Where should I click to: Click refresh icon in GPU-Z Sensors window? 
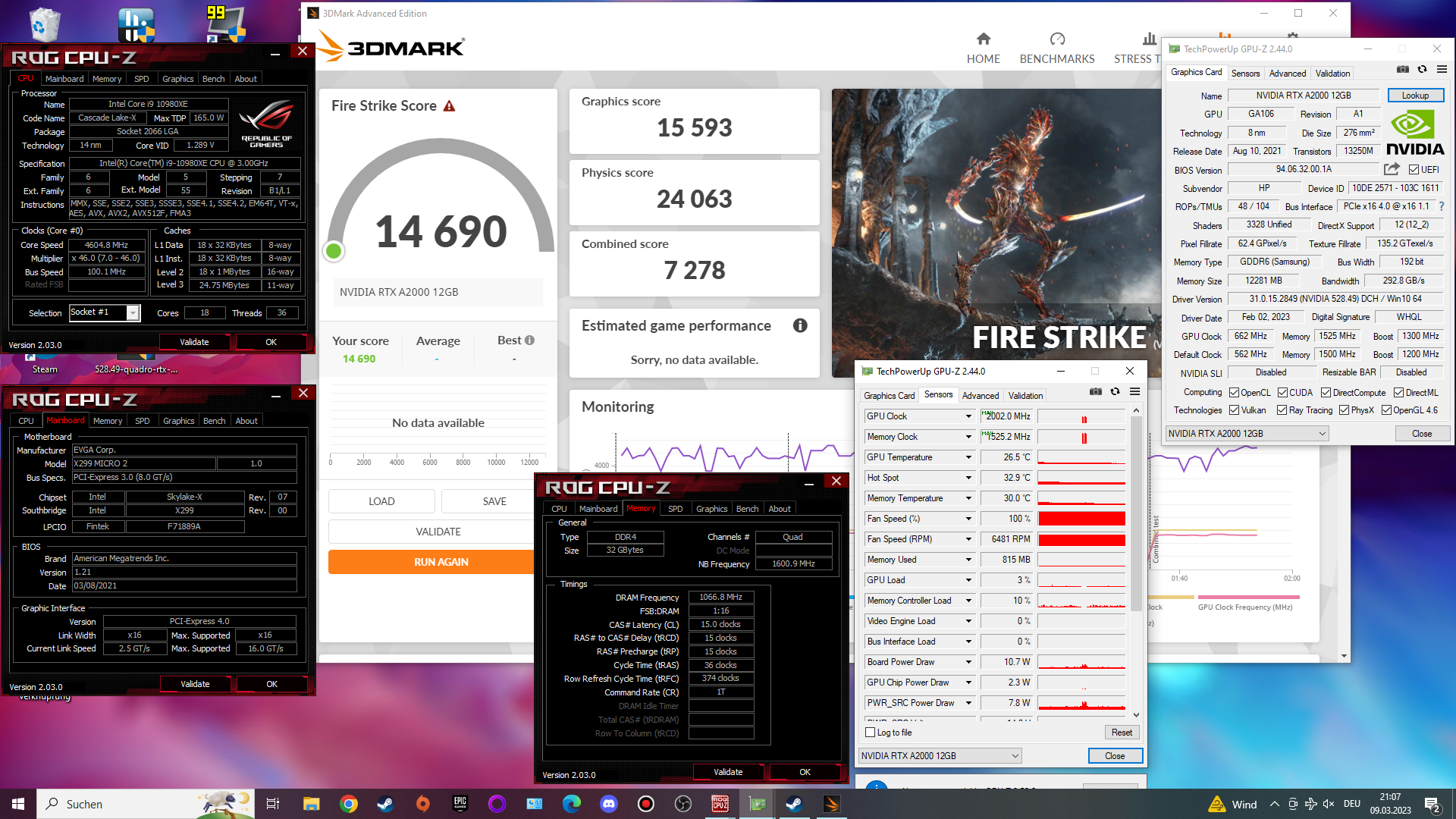(1115, 392)
